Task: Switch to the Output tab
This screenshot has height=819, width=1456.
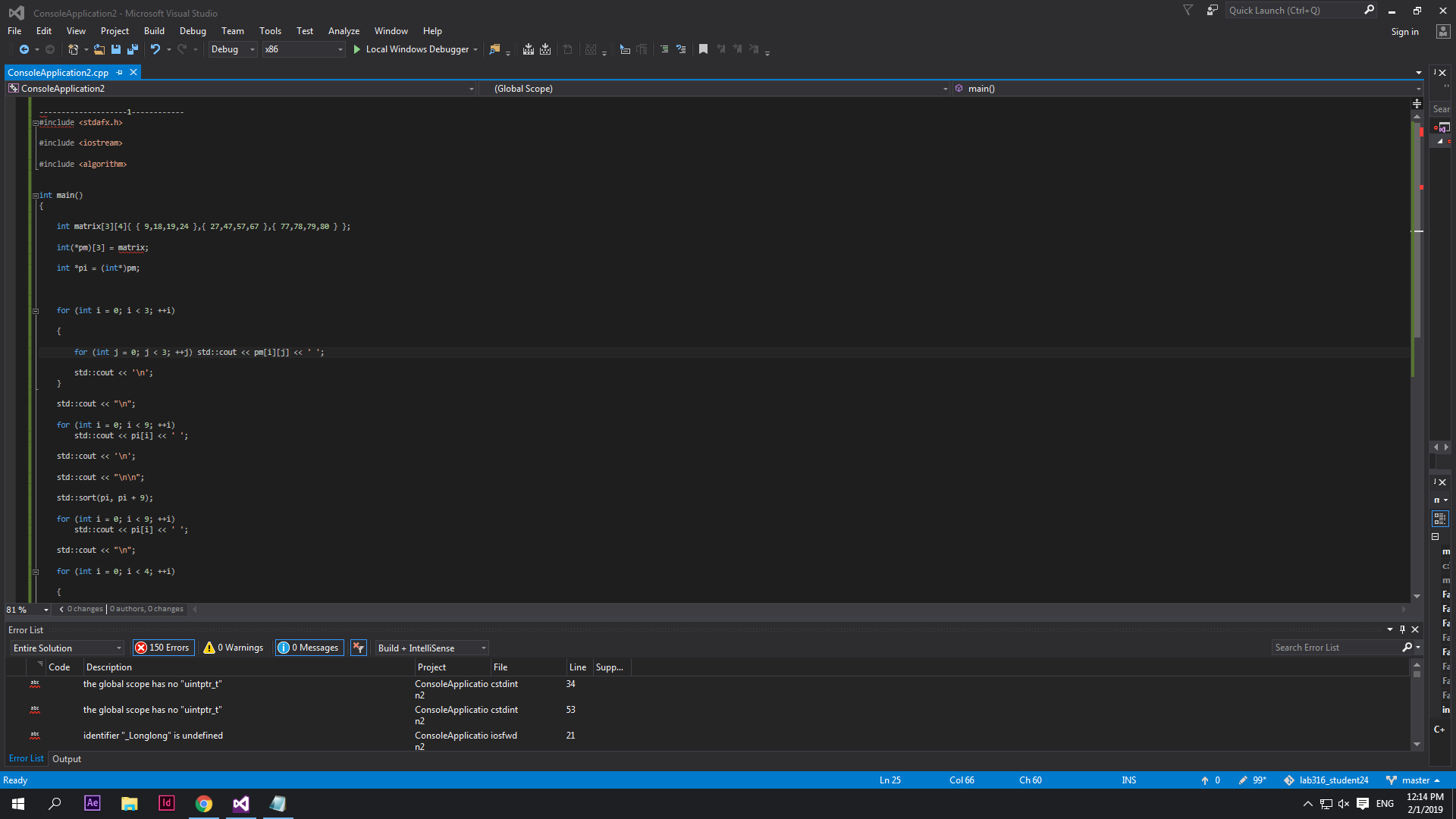Action: tap(67, 759)
